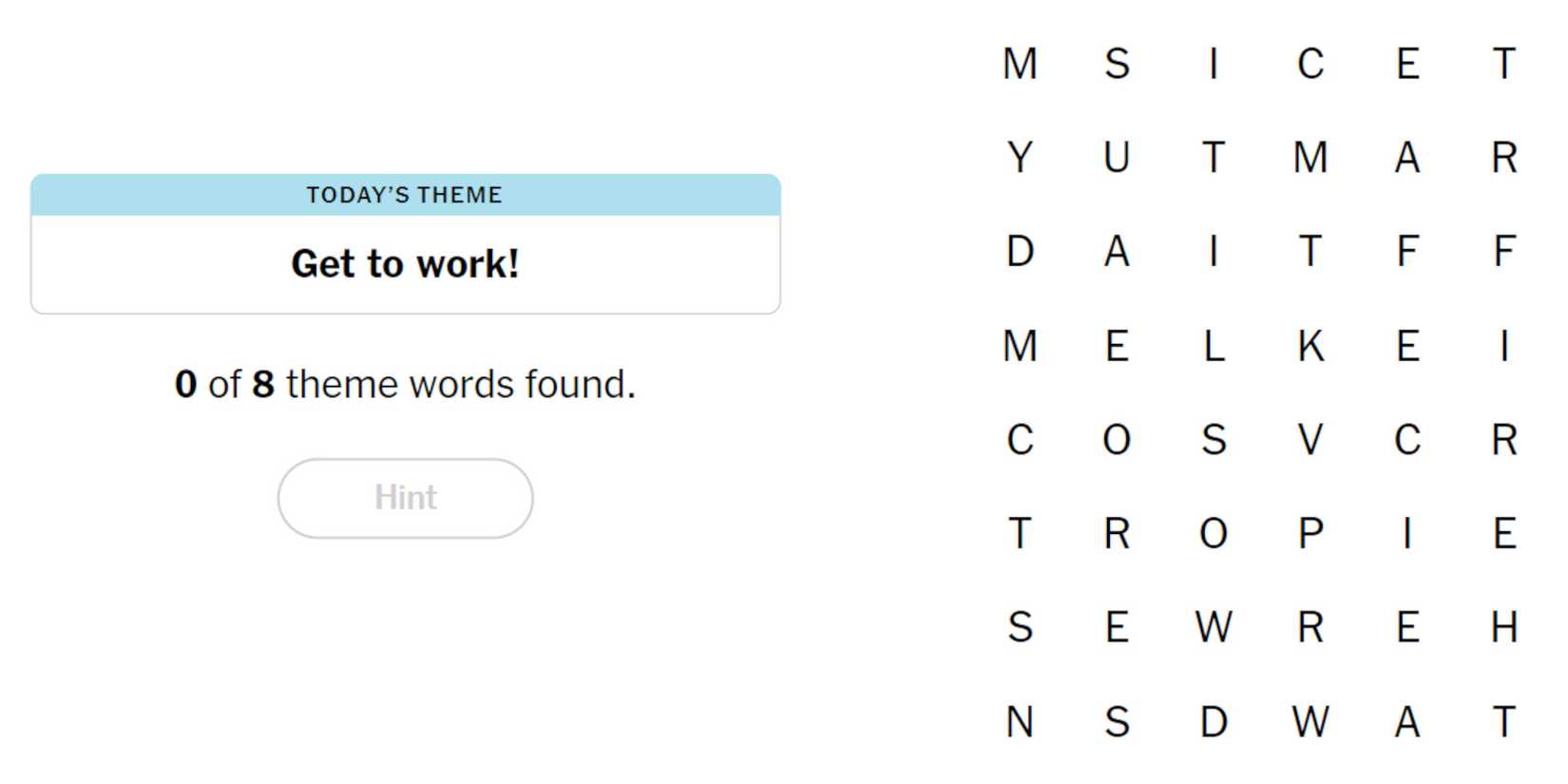
Task: Select the letter U in the grid
Action: (1117, 158)
